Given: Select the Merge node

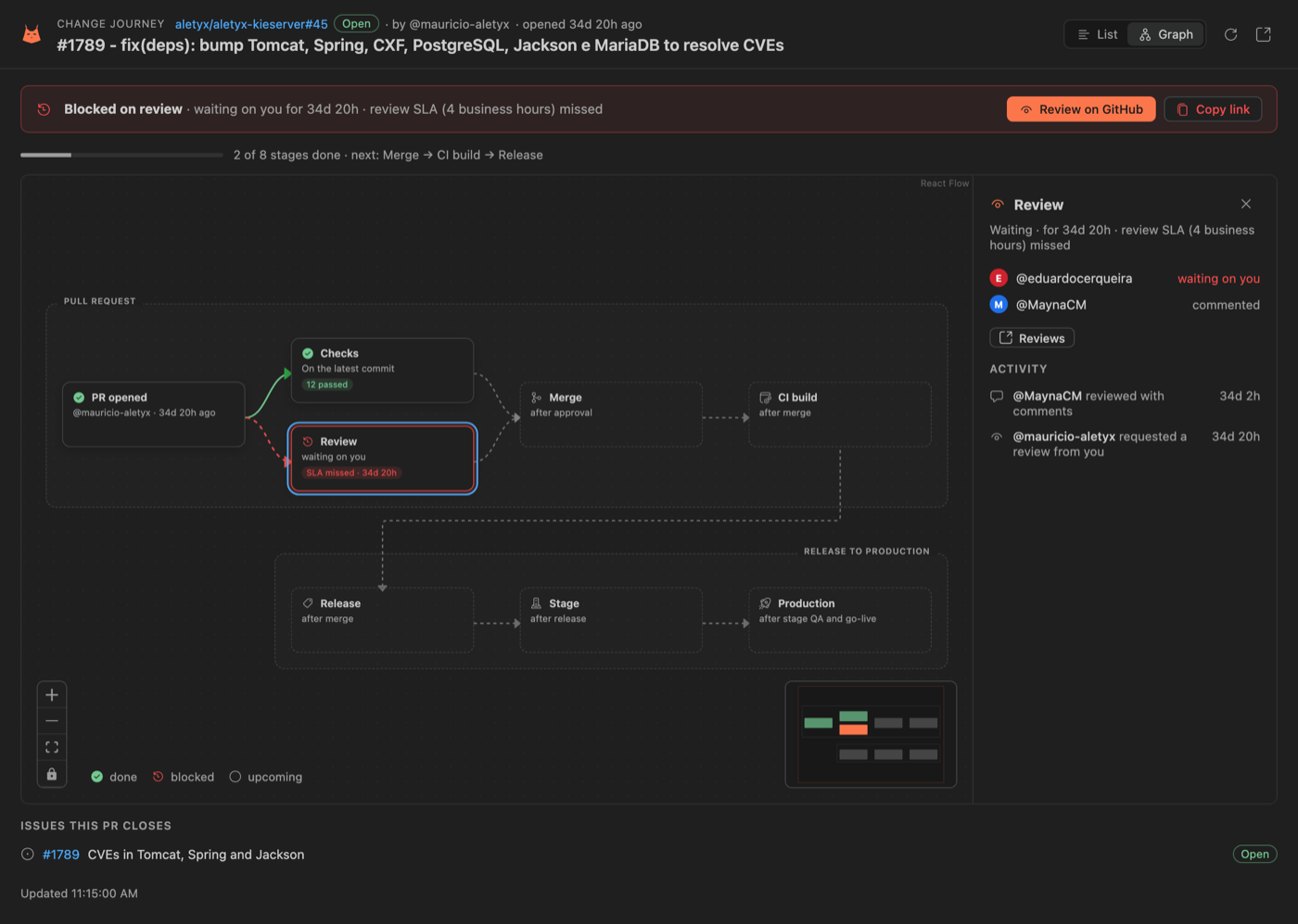Looking at the screenshot, I should [x=611, y=414].
